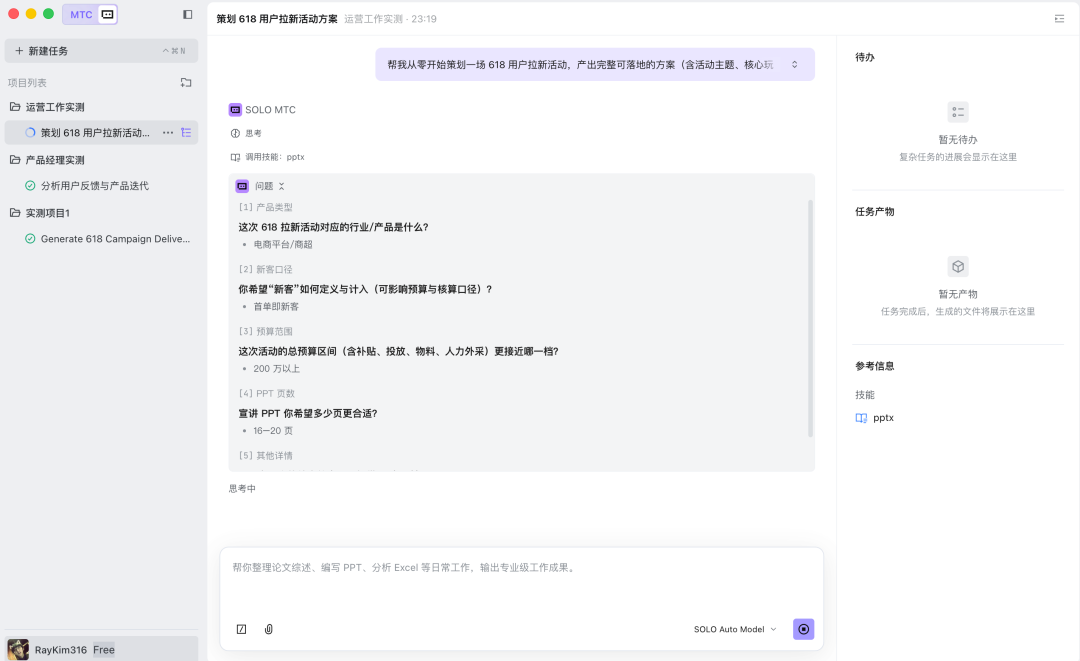The width and height of the screenshot is (1080, 661).
Task: Toggle the left sidebar panel icon
Action: coord(187,15)
